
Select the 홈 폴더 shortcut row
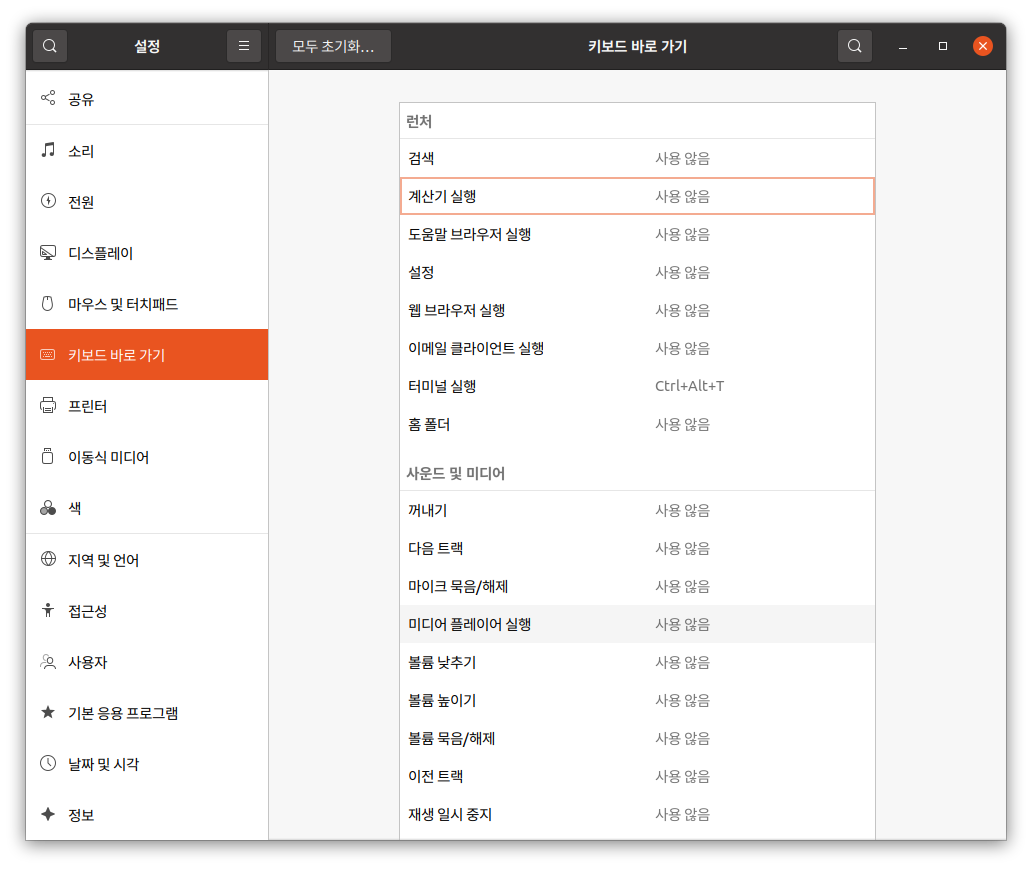pyautogui.click(x=637, y=424)
